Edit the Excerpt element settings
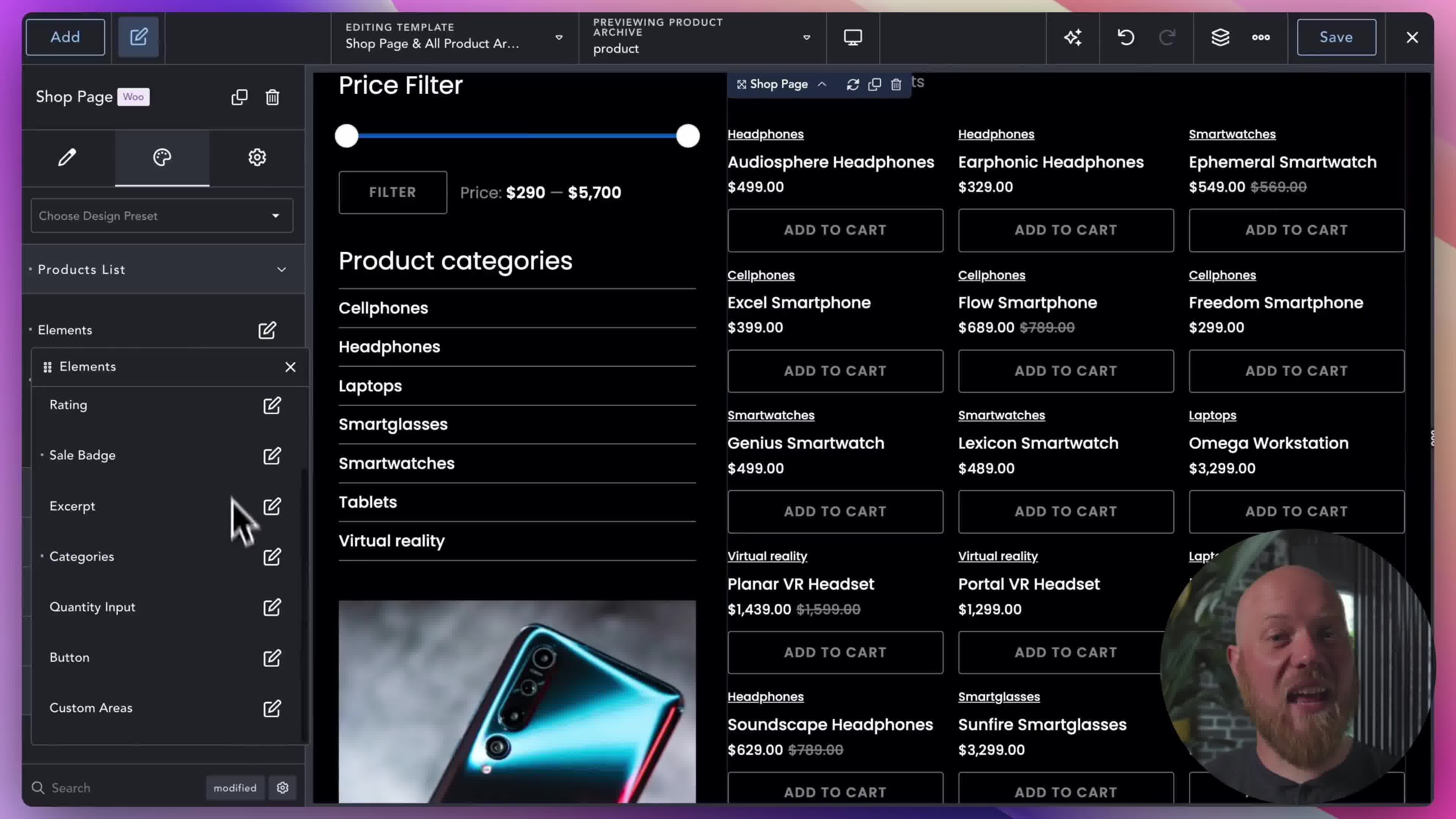This screenshot has width=1456, height=819. (272, 506)
